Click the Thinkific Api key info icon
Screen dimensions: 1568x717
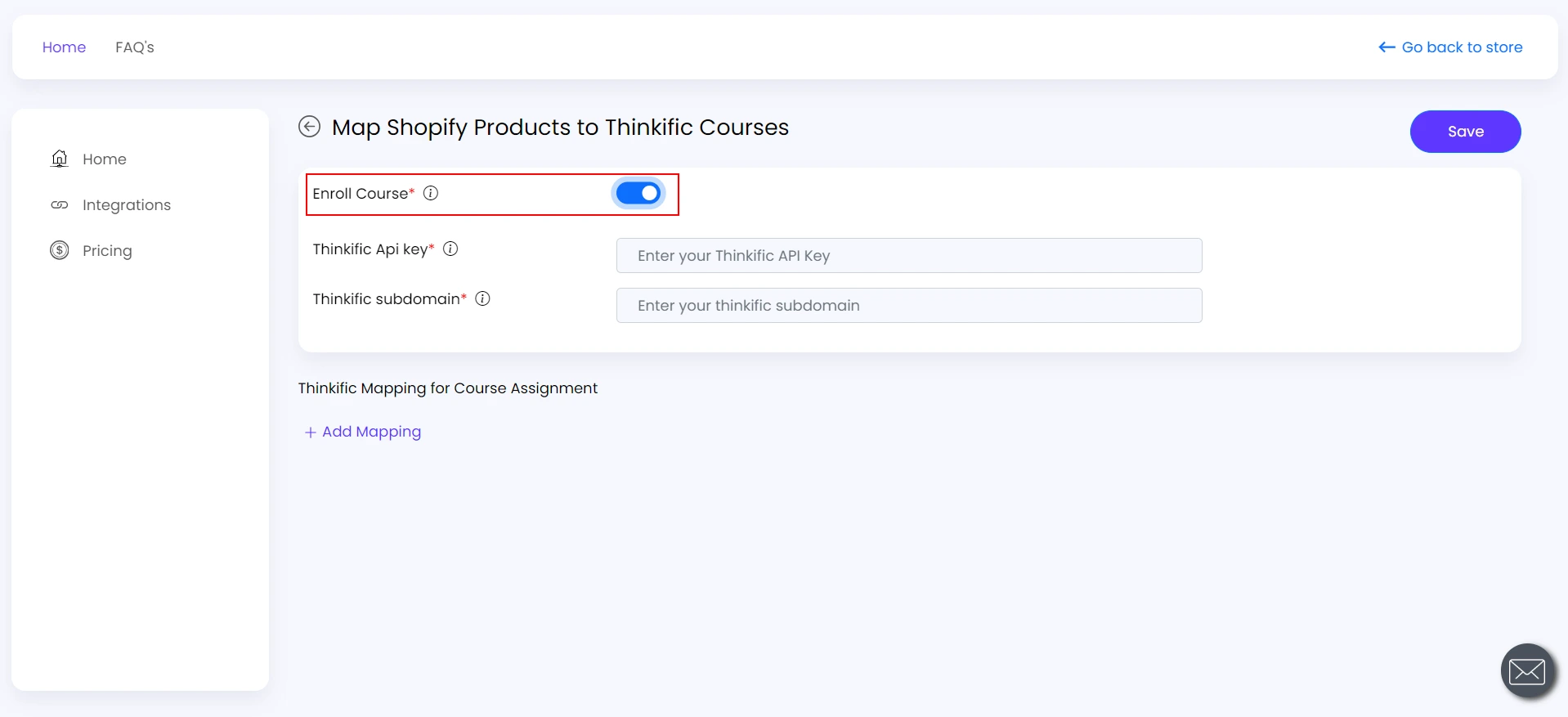point(450,249)
